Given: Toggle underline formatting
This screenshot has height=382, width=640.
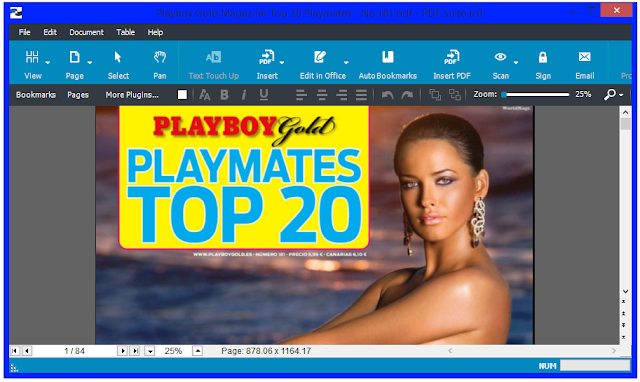Looking at the screenshot, I should click(x=264, y=95).
